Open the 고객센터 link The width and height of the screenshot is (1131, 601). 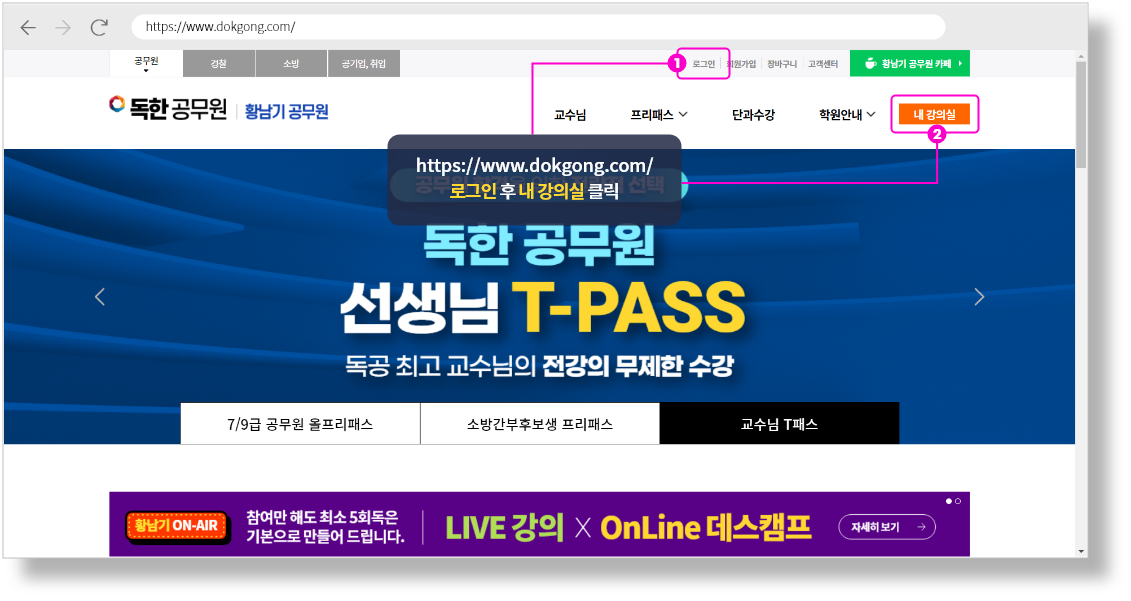(823, 64)
